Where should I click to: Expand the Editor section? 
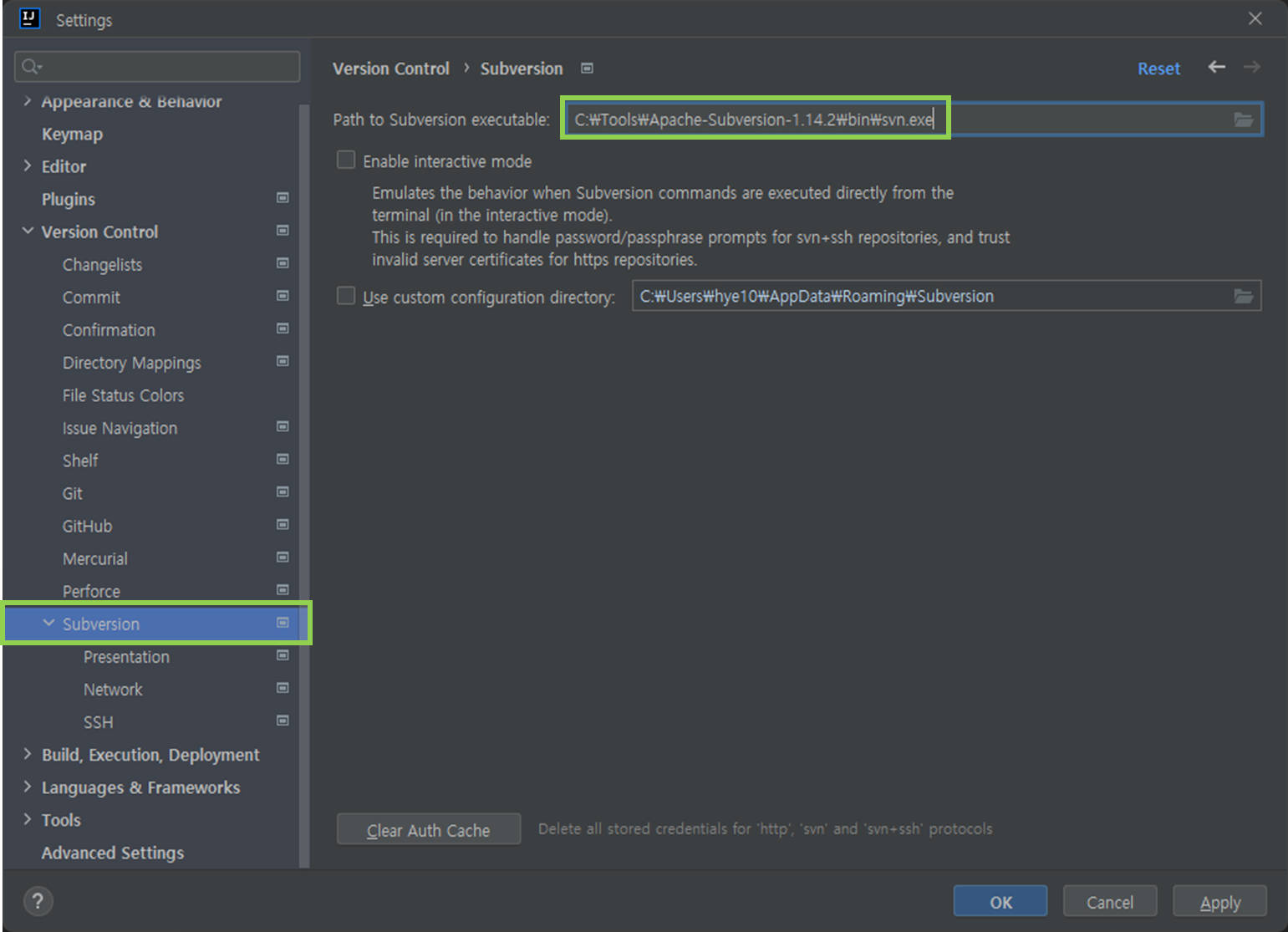coord(28,166)
